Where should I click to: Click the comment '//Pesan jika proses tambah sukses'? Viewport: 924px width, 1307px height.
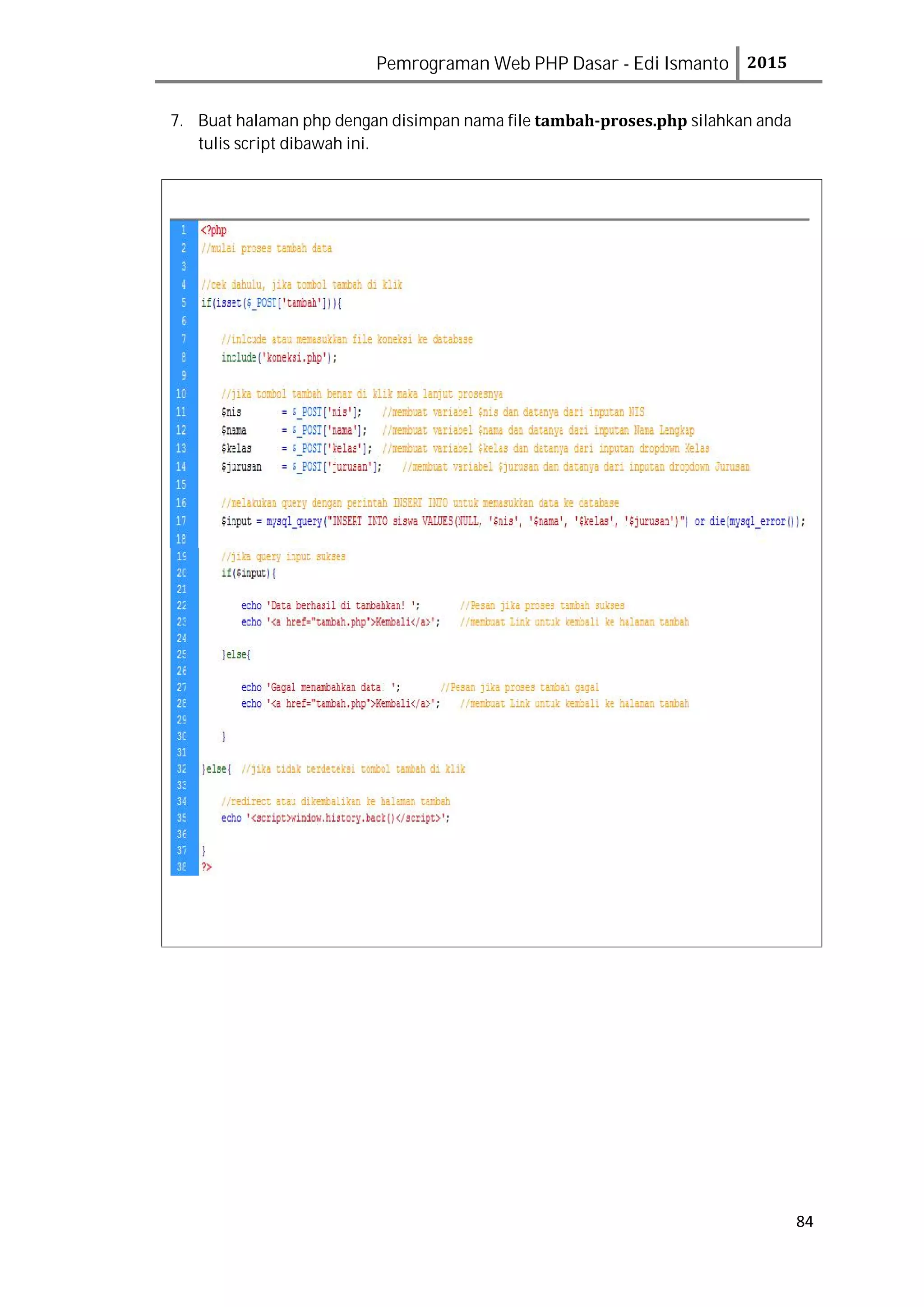click(x=542, y=606)
